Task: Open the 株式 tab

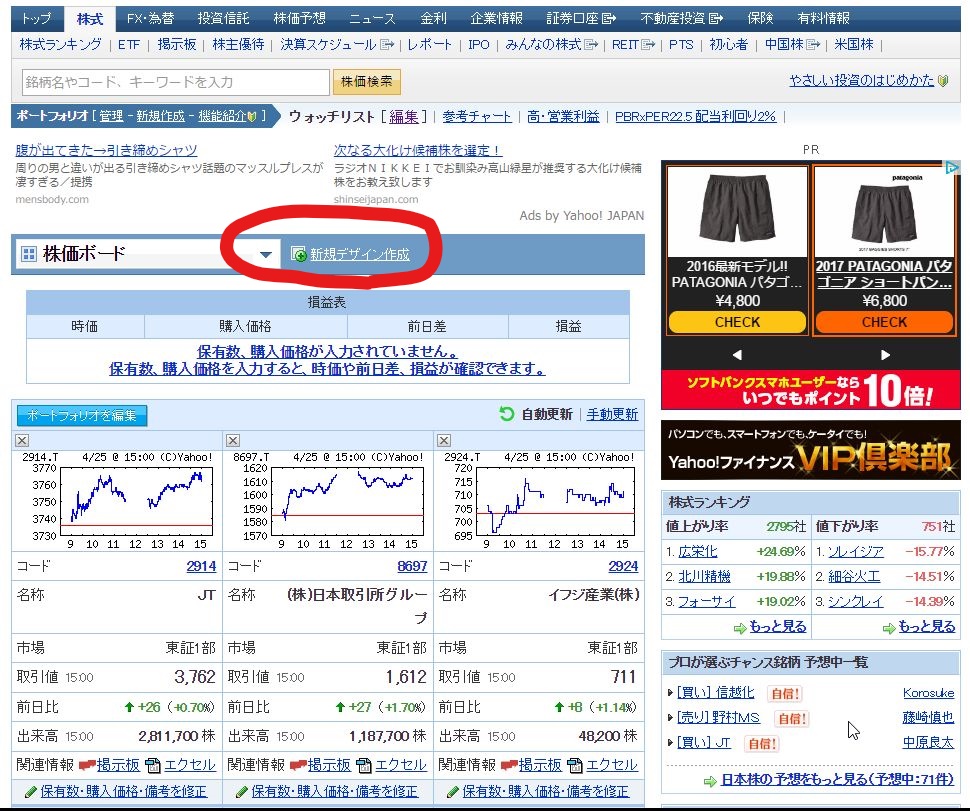Action: coord(90,19)
